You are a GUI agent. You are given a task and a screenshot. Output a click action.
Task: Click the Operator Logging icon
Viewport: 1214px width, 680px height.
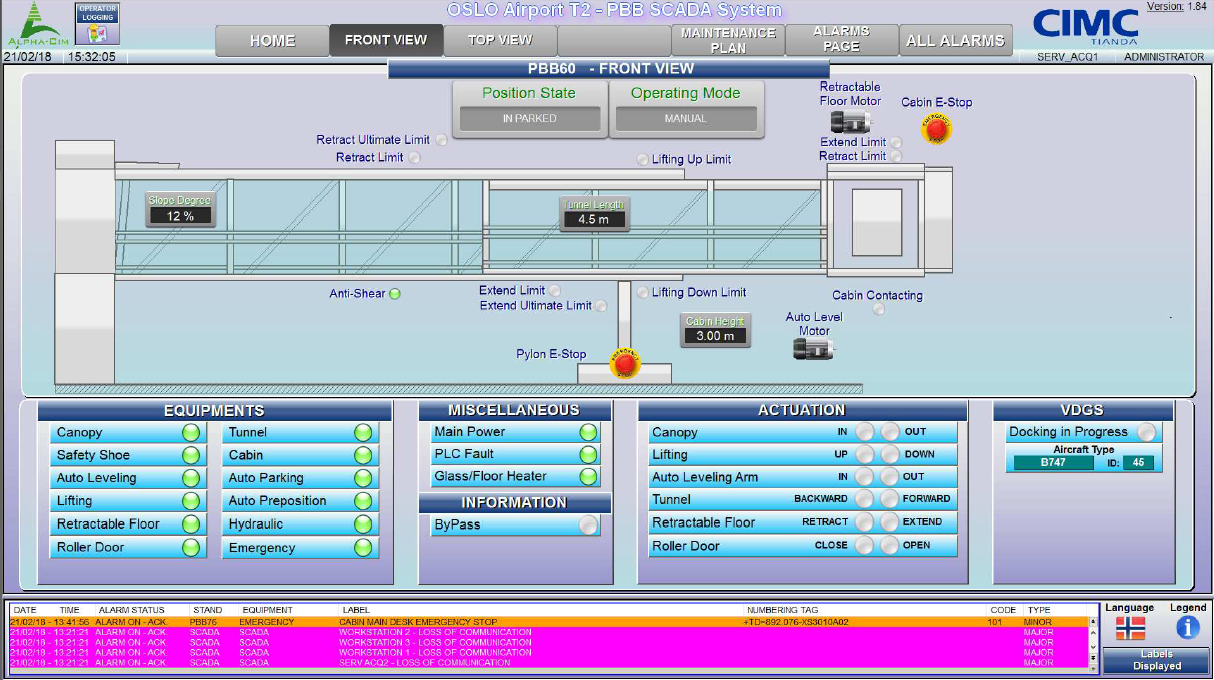tap(97, 24)
